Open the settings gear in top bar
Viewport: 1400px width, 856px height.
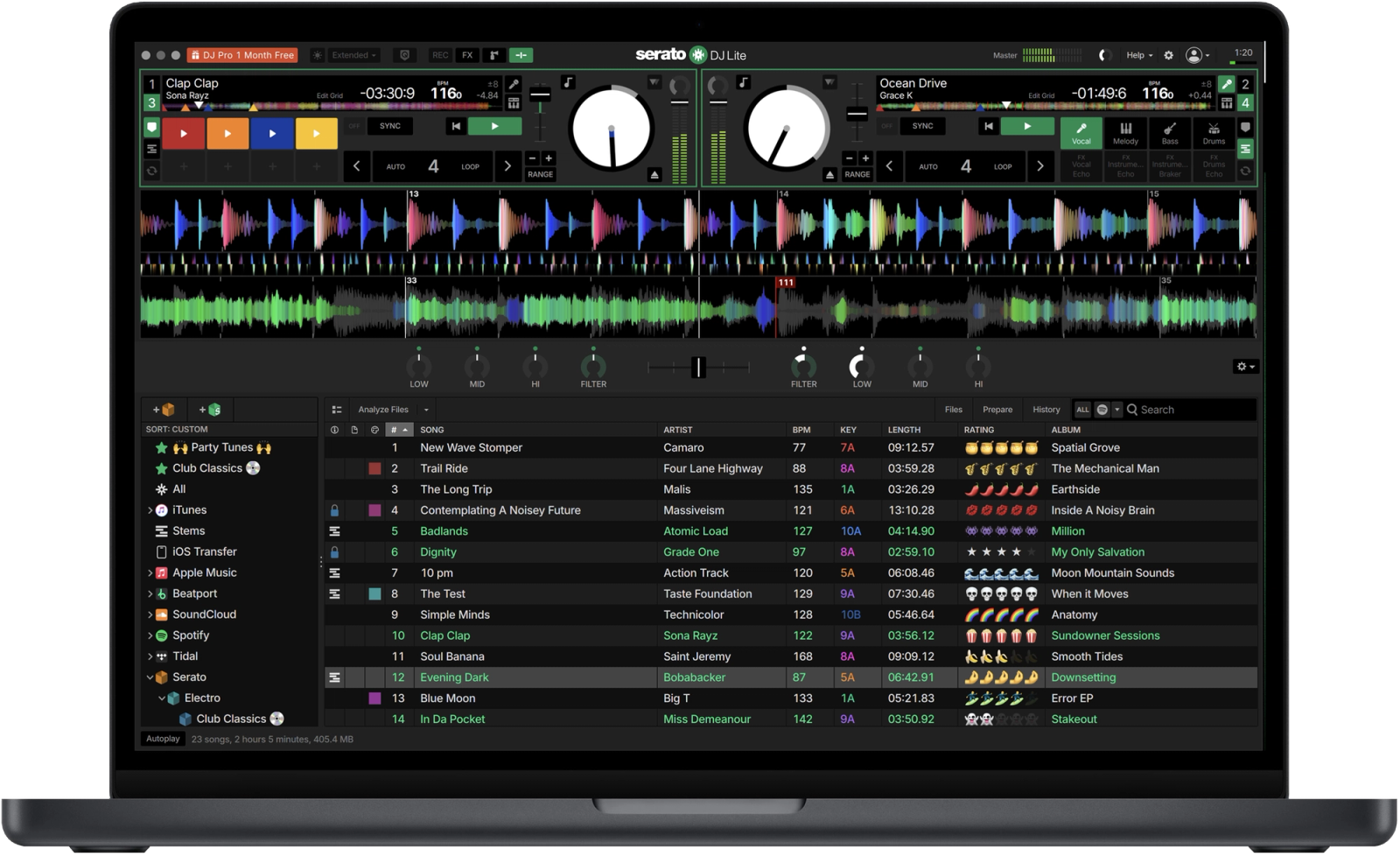[1168, 55]
